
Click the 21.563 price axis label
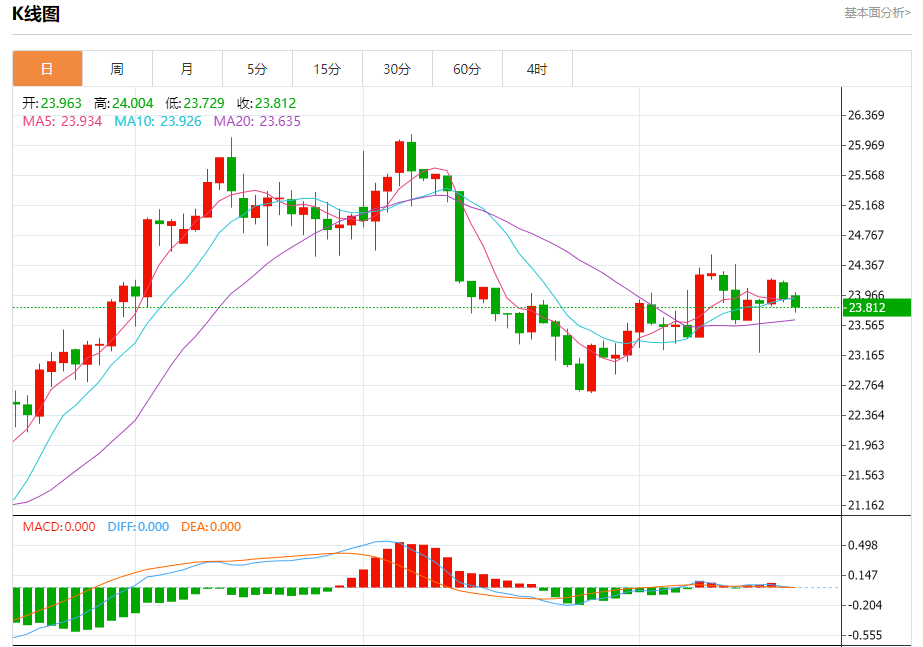(866, 476)
